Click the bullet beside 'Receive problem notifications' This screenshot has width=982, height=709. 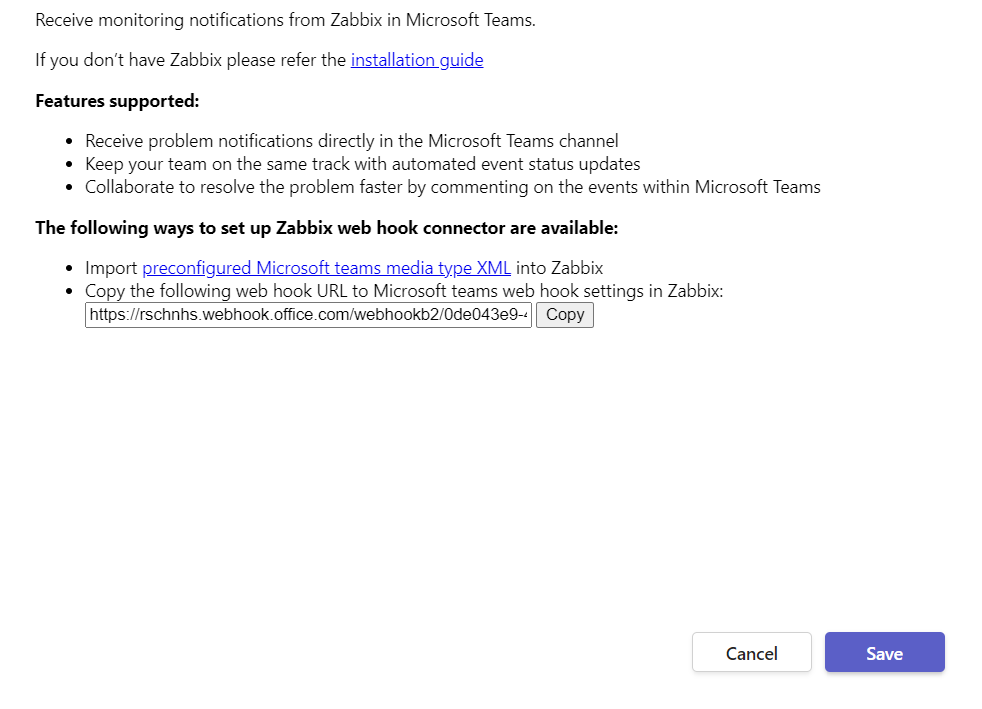coord(69,142)
